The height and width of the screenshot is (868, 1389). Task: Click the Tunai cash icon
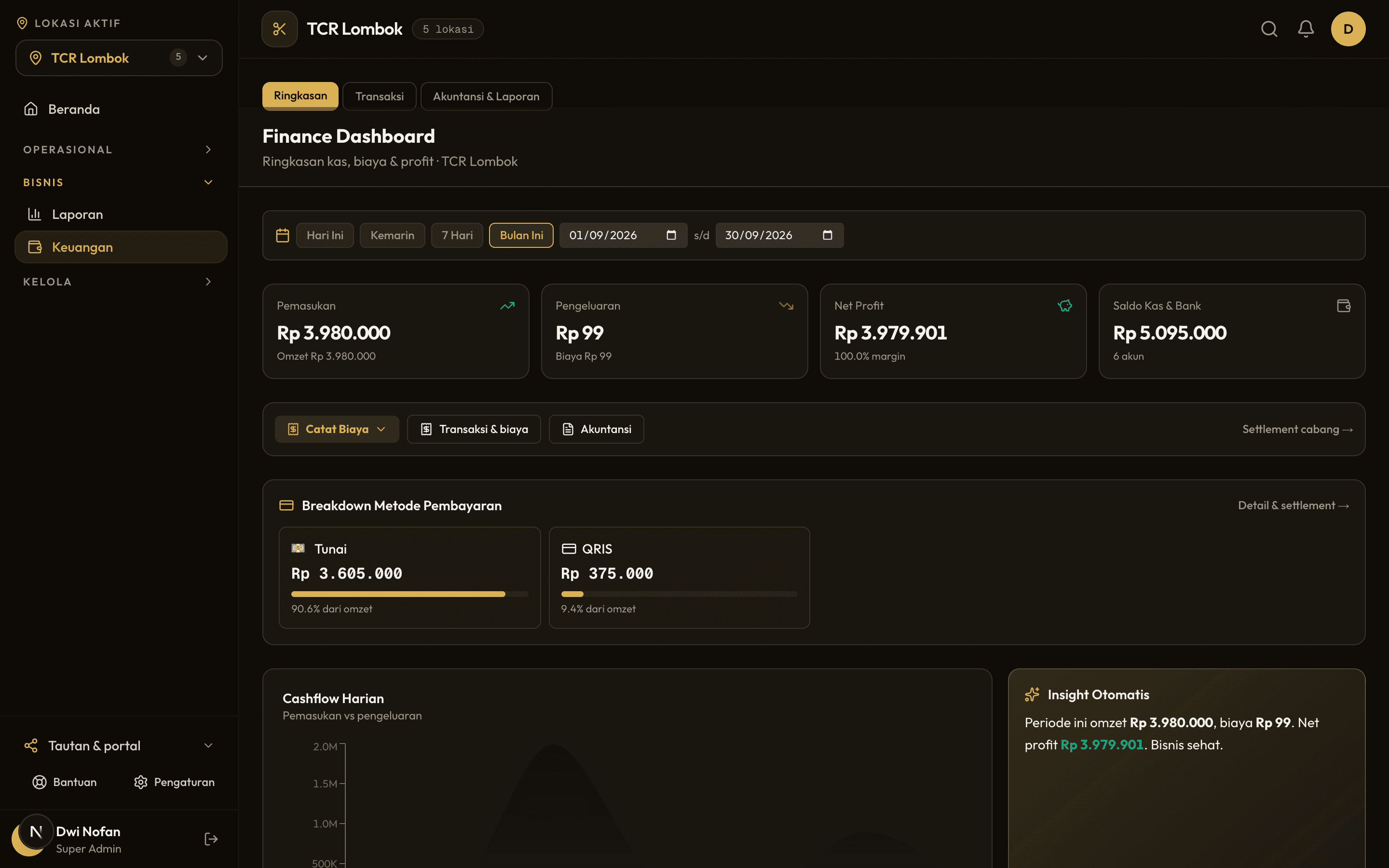(298, 548)
